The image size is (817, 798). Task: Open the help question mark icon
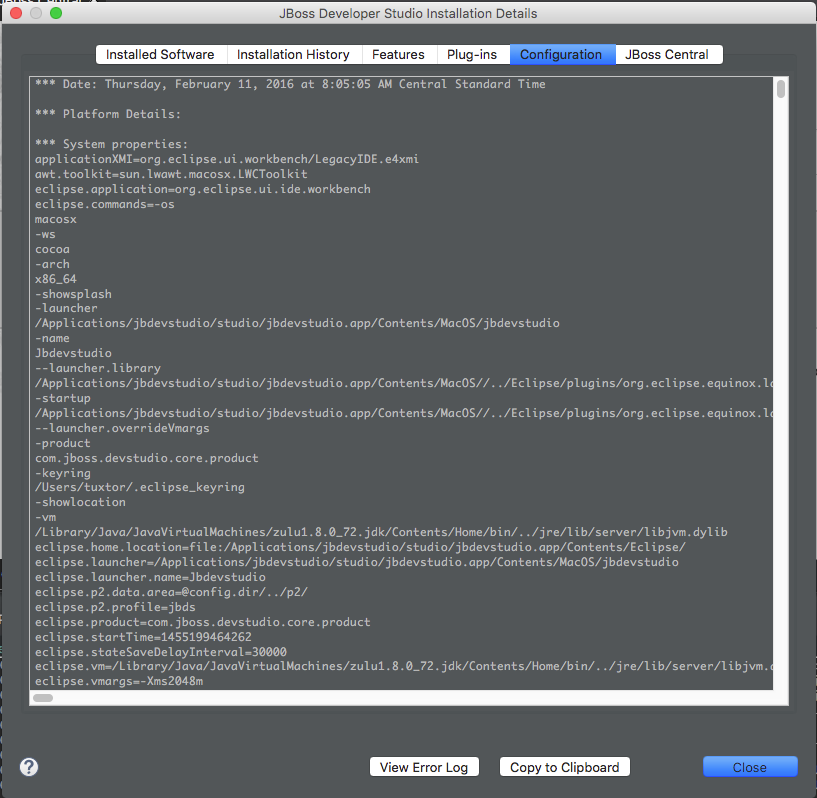29,767
